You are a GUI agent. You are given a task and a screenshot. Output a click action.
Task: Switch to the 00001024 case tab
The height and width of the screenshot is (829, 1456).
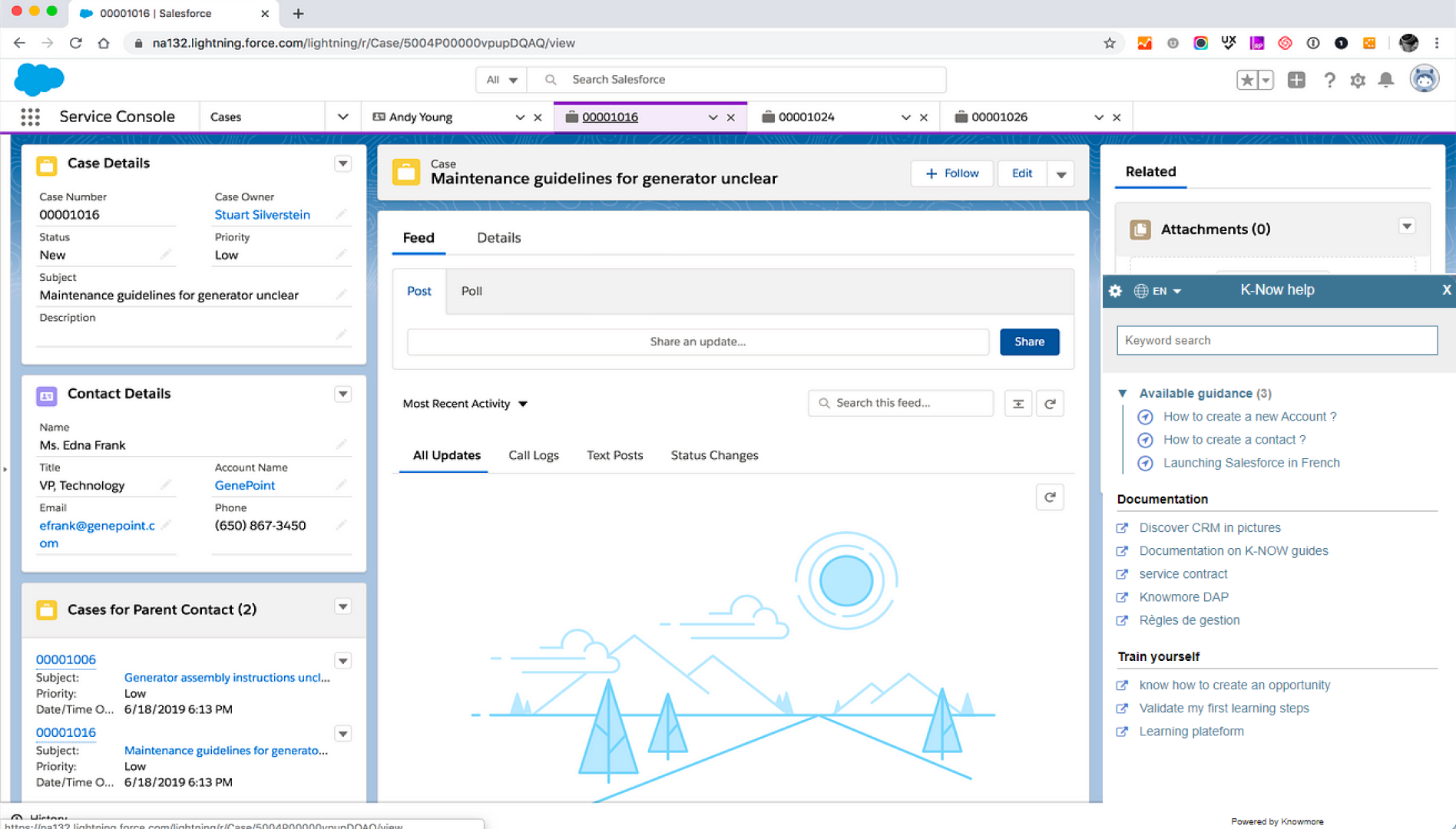tap(806, 117)
